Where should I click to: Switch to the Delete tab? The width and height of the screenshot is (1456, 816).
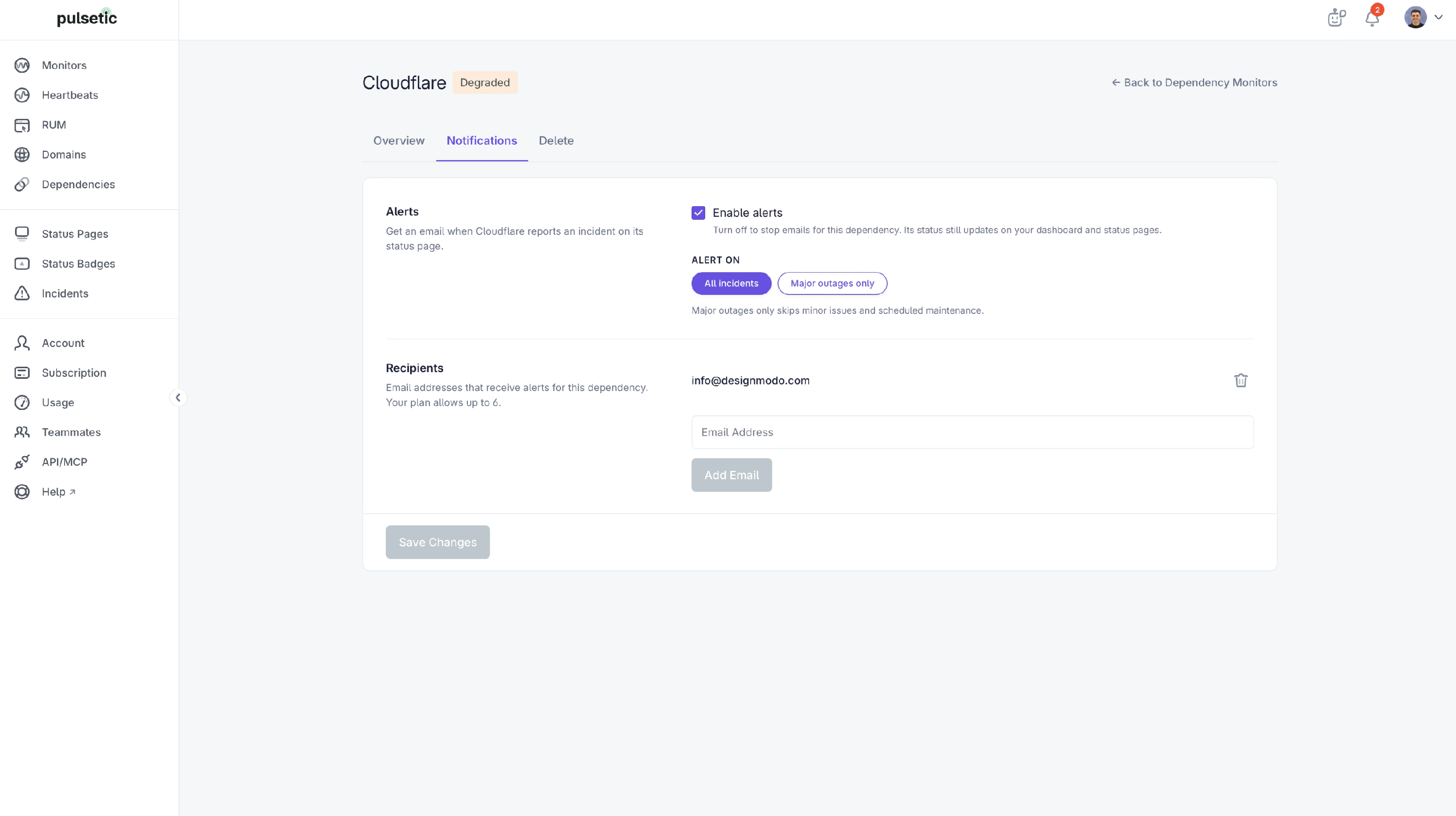pos(556,141)
